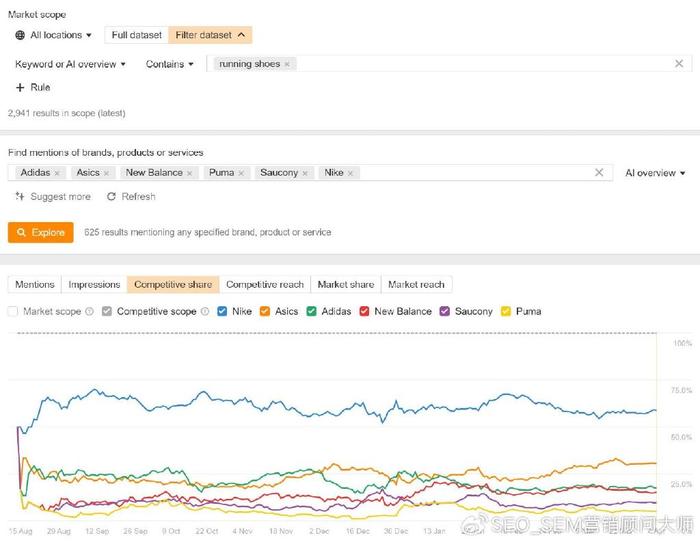
Task: Click the 2,941 results in scope text
Action: 67,113
